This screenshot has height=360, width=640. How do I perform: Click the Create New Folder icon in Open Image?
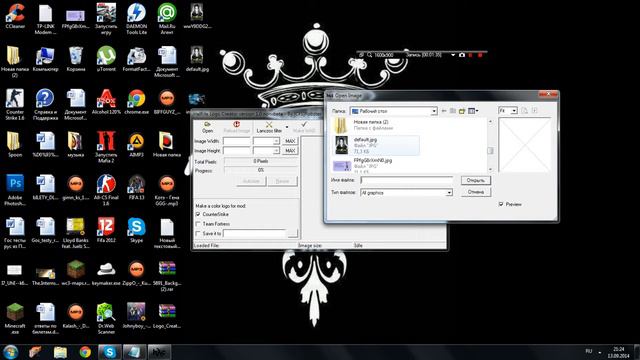(462, 111)
